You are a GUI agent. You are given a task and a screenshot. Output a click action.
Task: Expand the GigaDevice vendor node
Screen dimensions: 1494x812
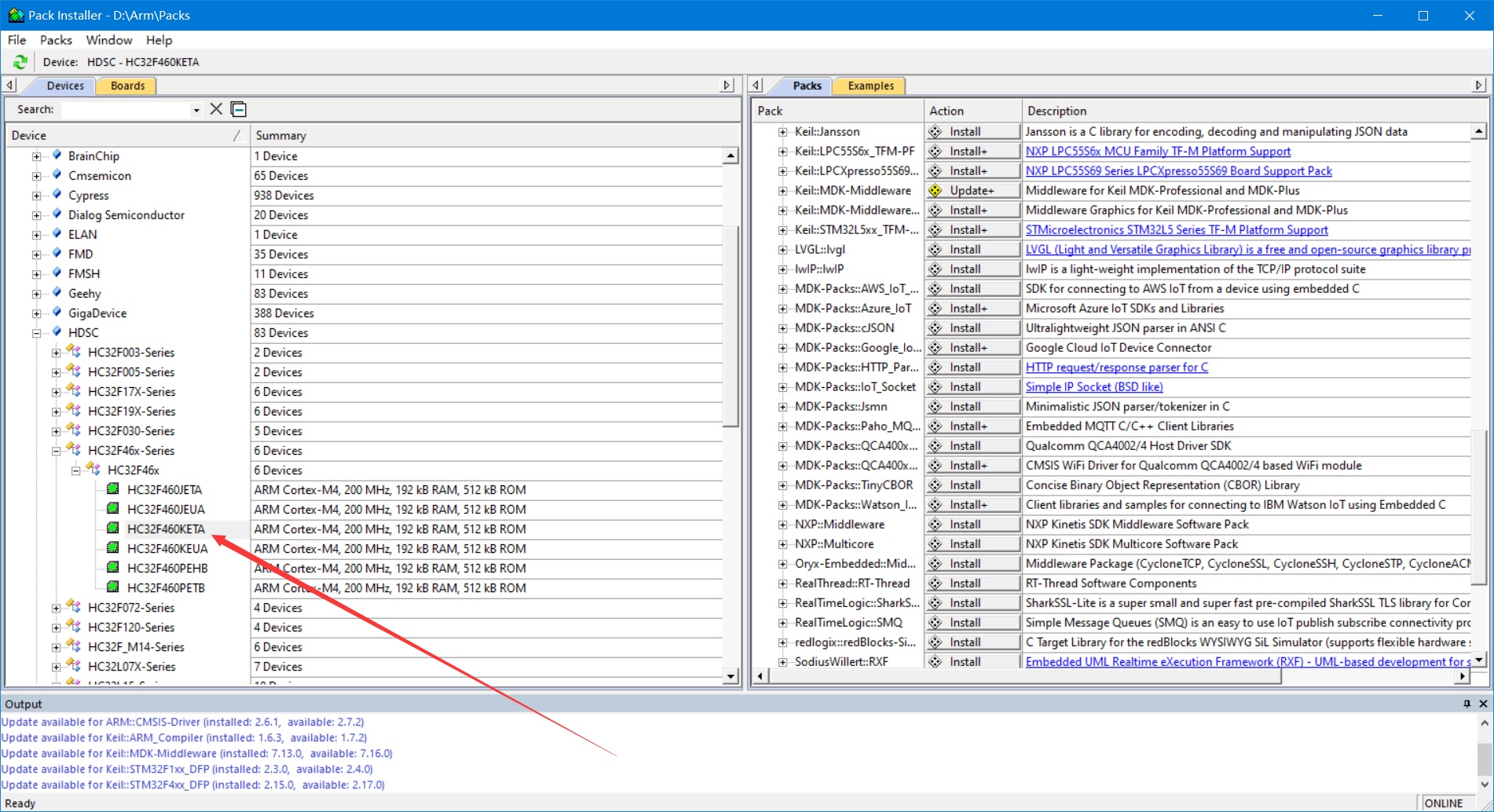coord(37,313)
